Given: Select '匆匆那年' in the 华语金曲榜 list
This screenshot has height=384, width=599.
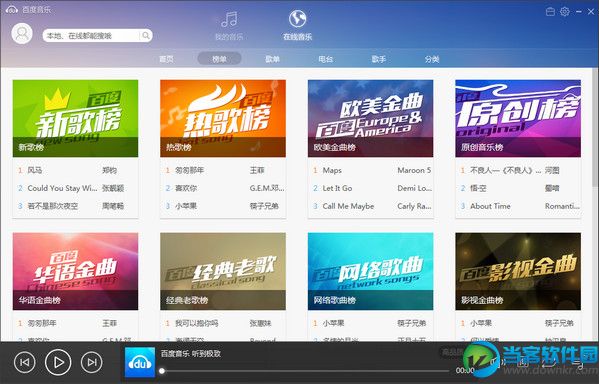Looking at the screenshot, I should [x=42, y=323].
